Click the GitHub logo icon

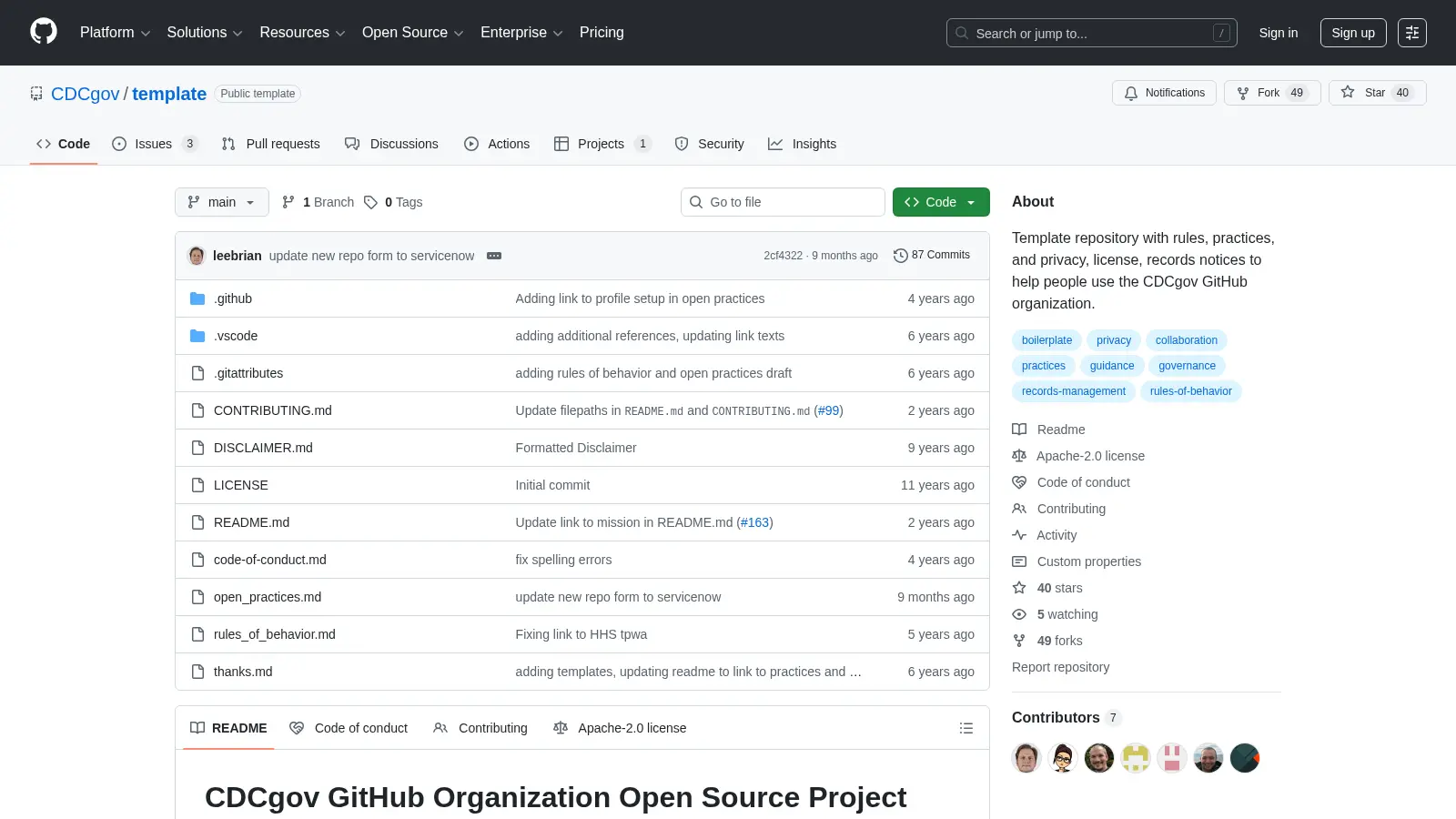click(44, 32)
